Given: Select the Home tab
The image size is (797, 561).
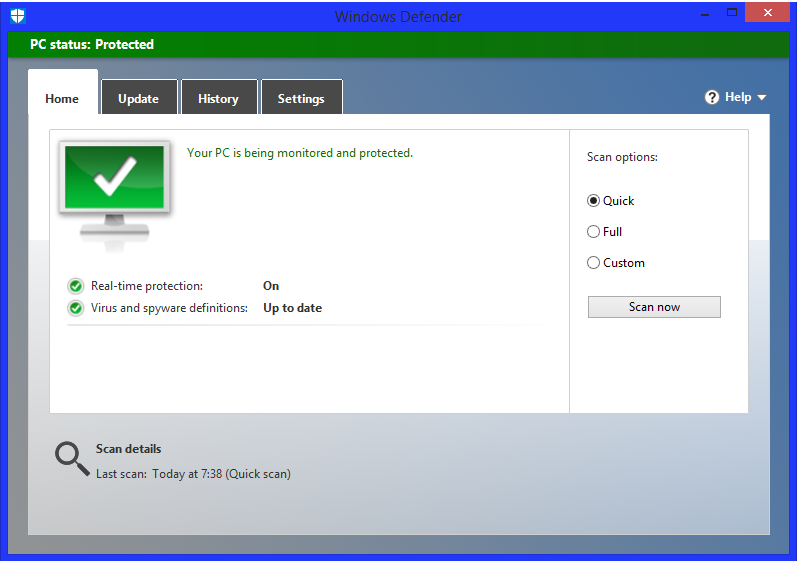Looking at the screenshot, I should pyautogui.click(x=62, y=99).
